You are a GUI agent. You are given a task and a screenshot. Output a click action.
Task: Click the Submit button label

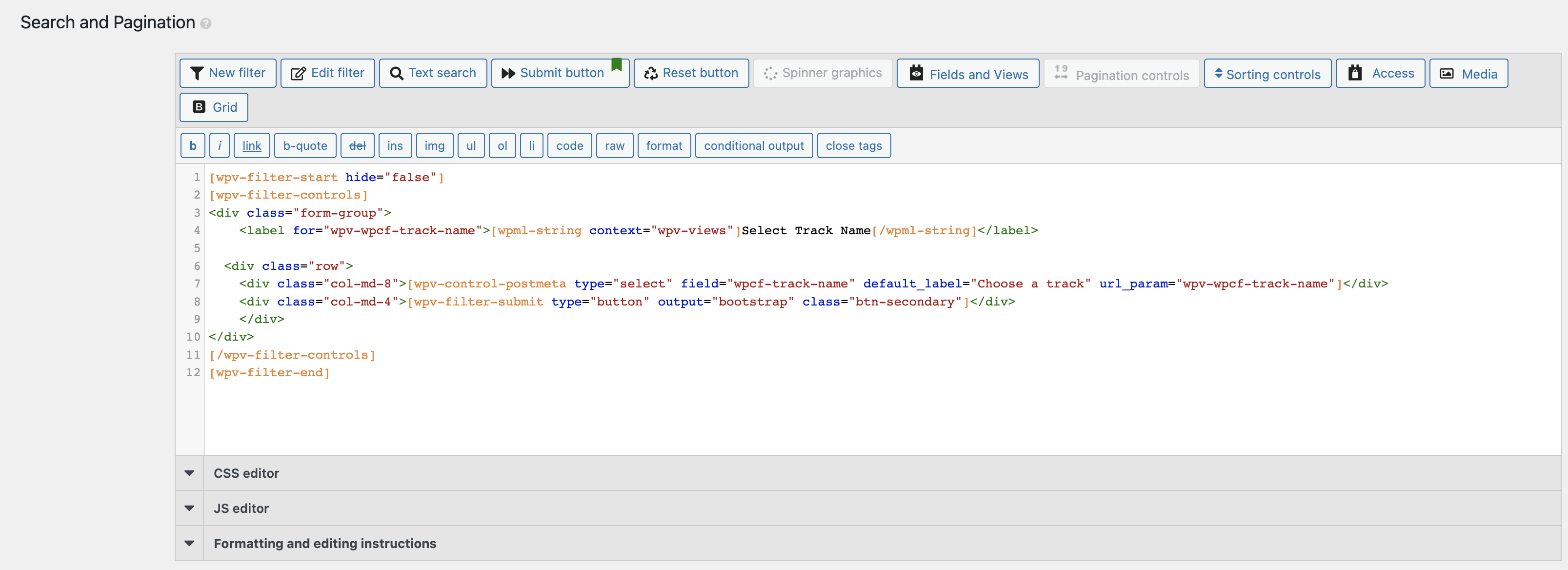point(562,73)
